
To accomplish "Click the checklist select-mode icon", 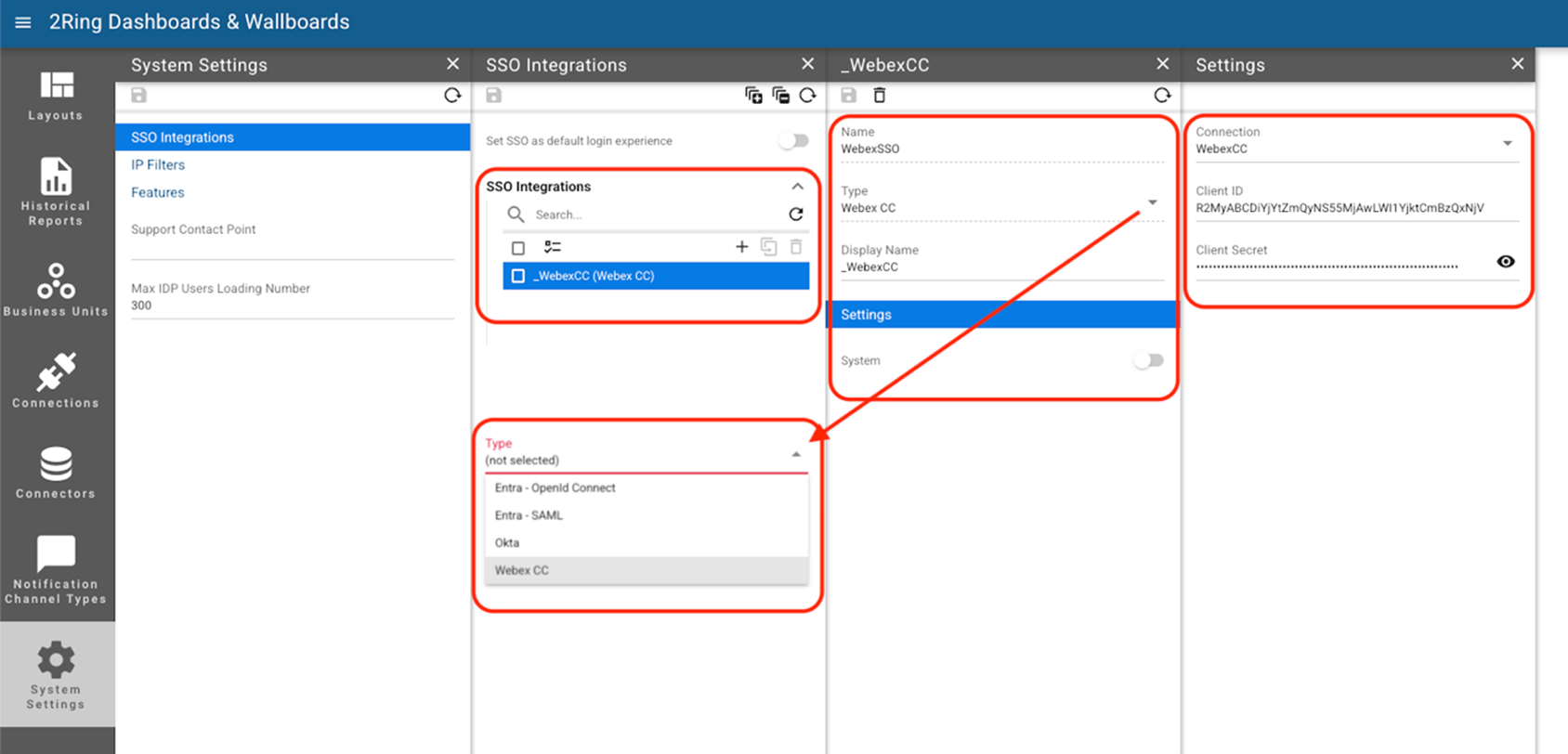I will (553, 247).
